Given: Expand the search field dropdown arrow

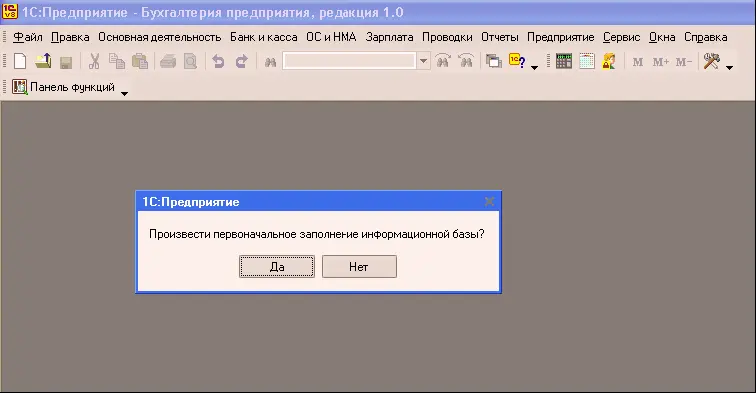Looking at the screenshot, I should coord(423,61).
